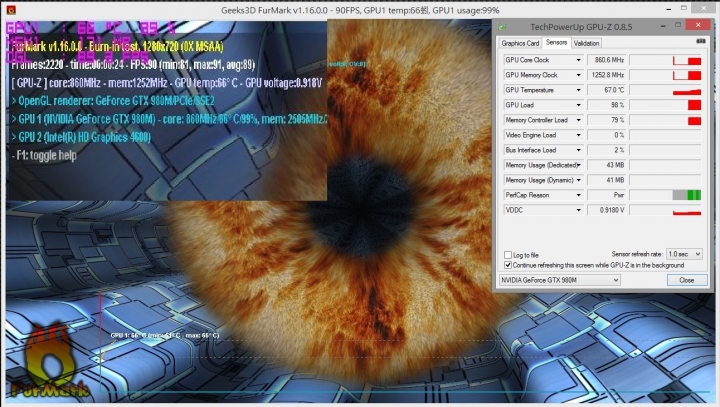Viewport: 720px width, 407px height.
Task: Click the PerfCap Reason green graph
Action: tap(665, 195)
